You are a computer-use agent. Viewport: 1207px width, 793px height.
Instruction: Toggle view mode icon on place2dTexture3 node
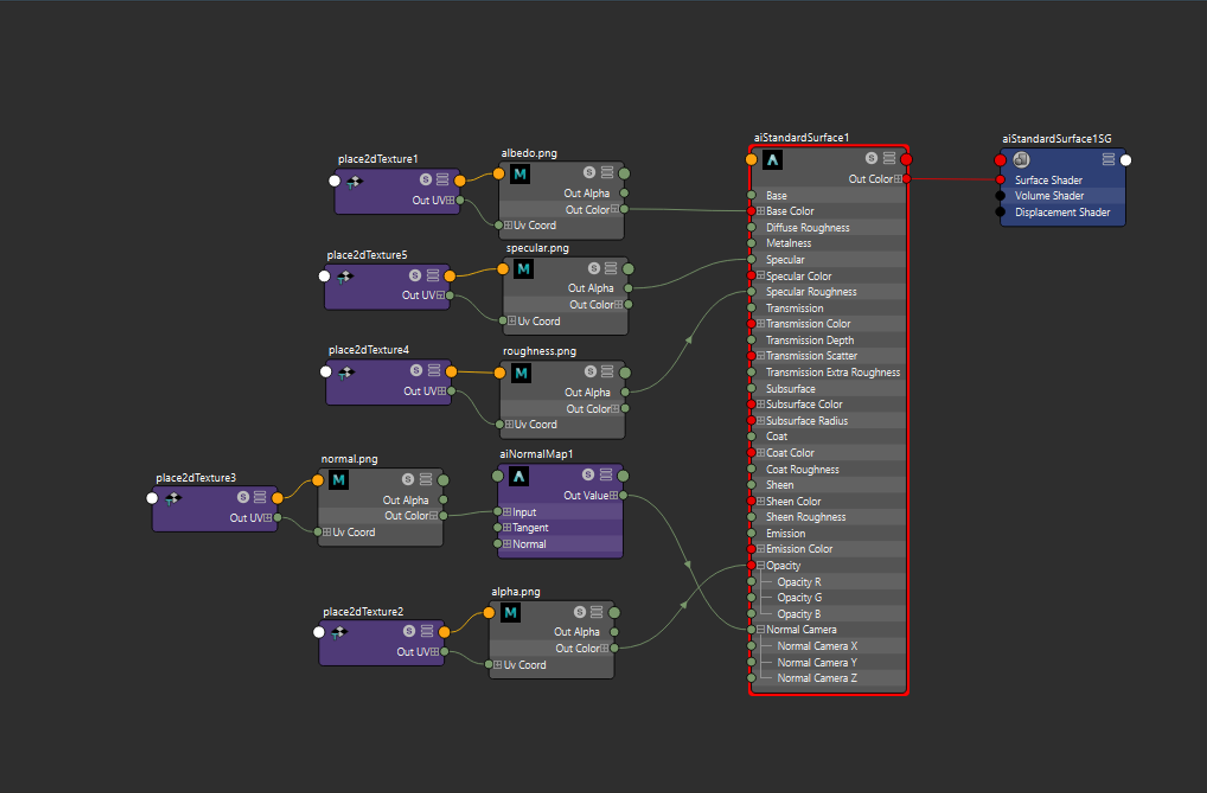[x=260, y=496]
